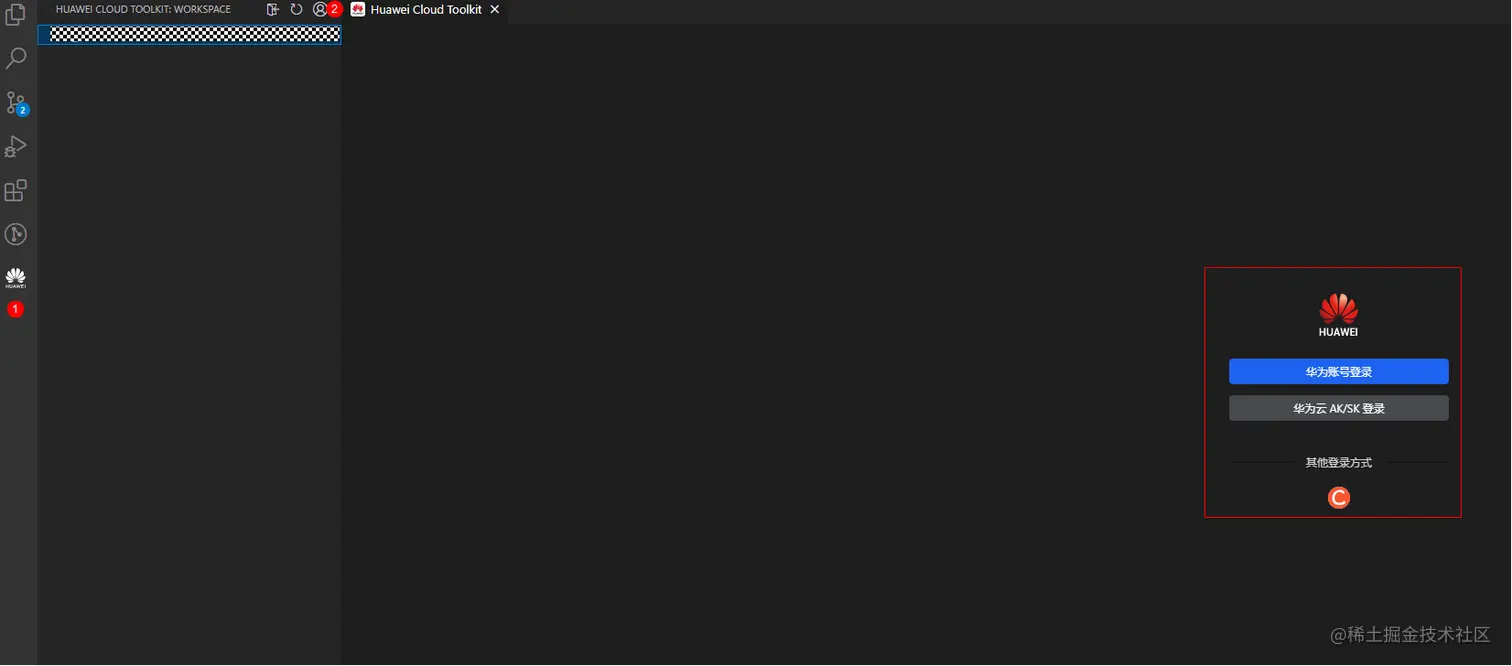
Task: Open the Source Control view
Action: [x=16, y=103]
